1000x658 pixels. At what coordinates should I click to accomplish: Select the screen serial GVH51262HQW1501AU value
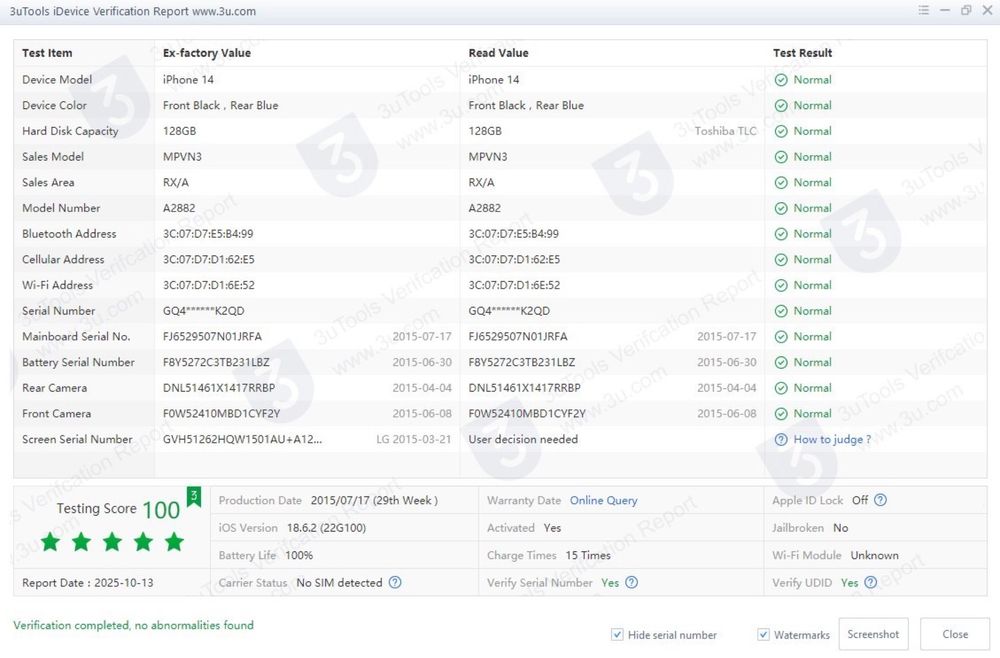tap(242, 439)
